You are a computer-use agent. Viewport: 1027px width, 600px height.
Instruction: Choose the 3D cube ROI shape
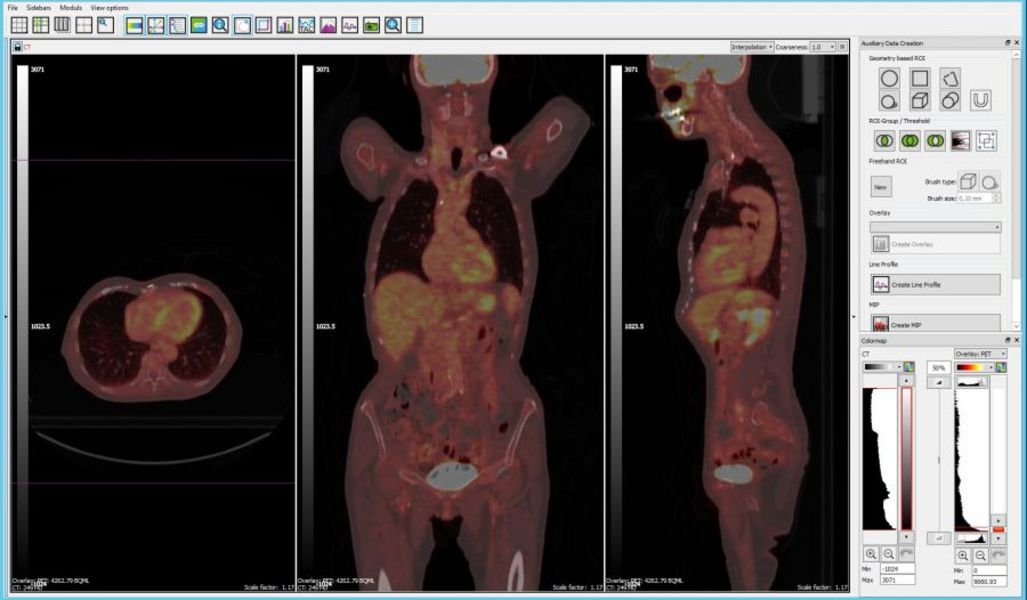(x=919, y=101)
